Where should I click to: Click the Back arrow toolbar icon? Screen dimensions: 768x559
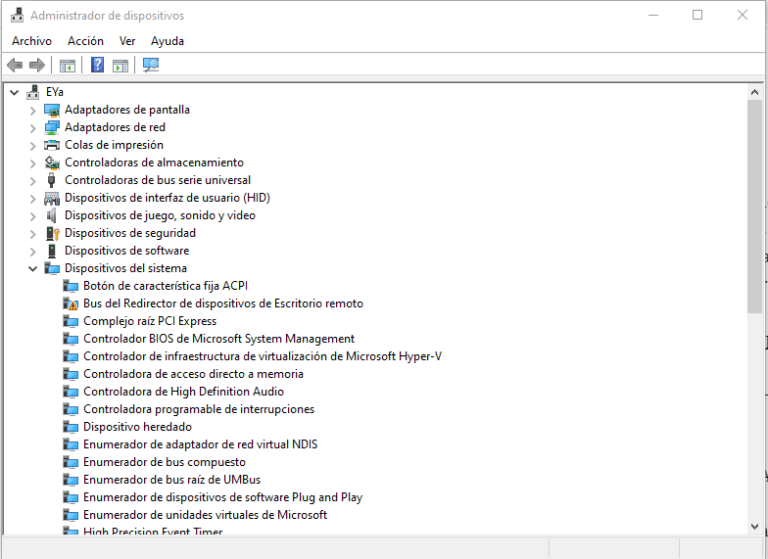15,65
